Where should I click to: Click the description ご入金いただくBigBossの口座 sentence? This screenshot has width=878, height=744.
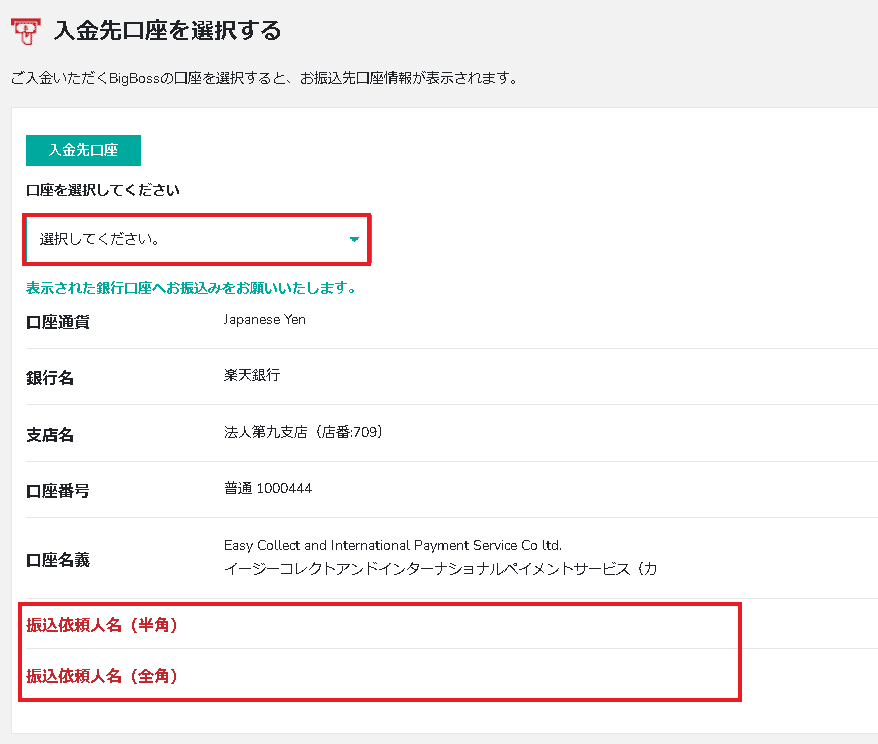(x=264, y=78)
